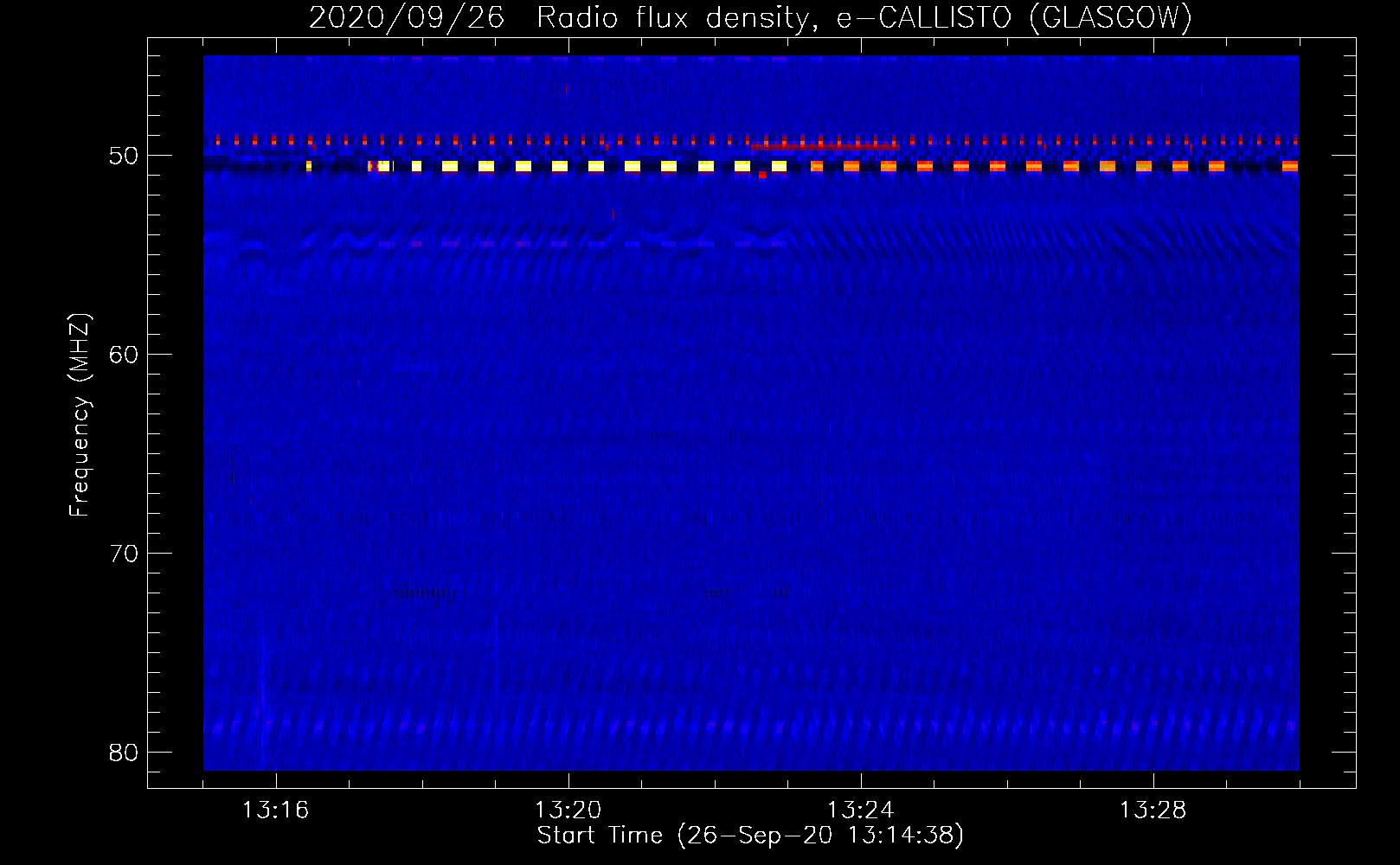Screen dimensions: 1400x865
Task: Click the 'Start Time (26-Sep-20 13:14:38)' label
Action: coord(750,836)
